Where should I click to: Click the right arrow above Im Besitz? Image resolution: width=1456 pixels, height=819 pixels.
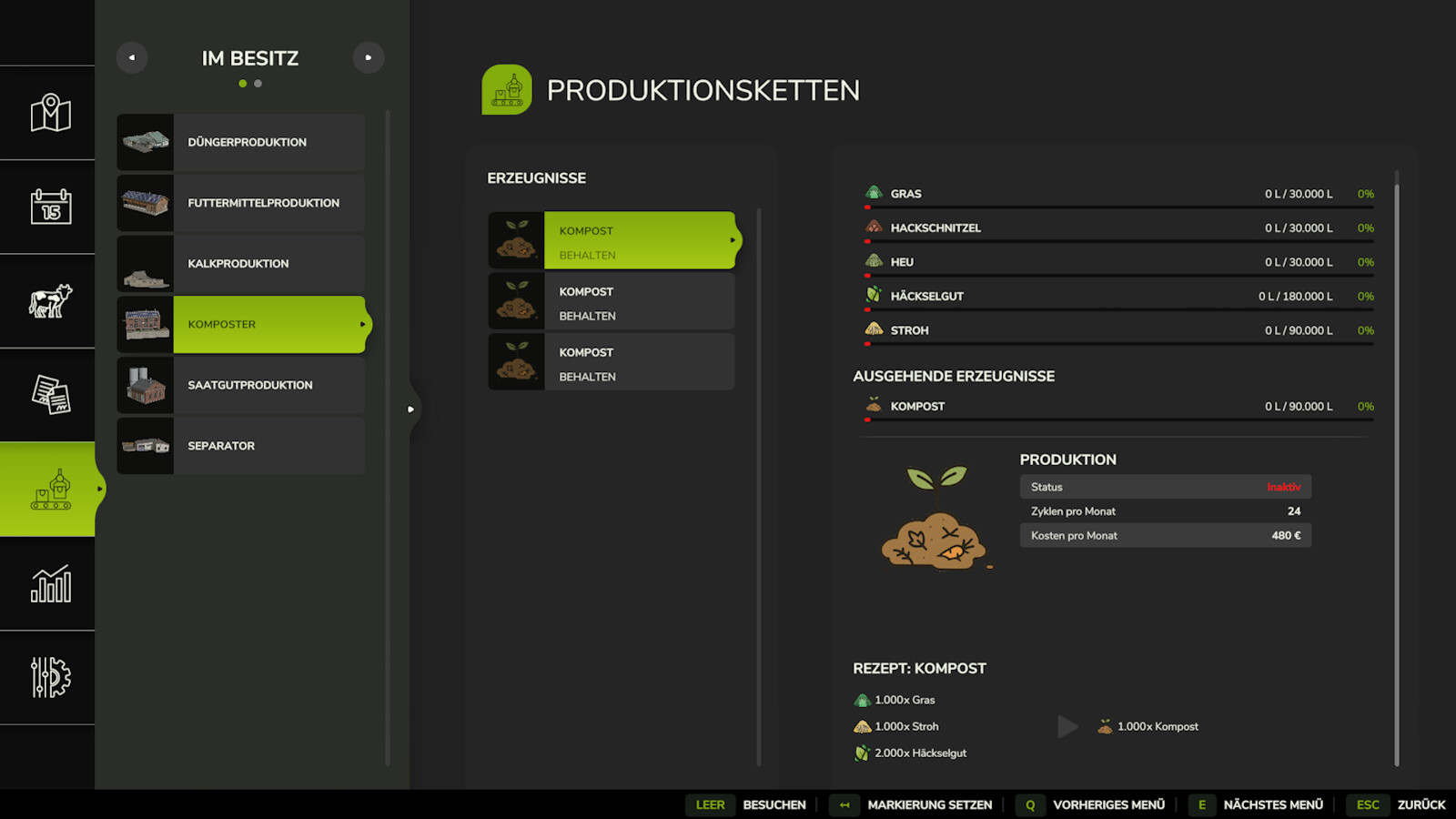pyautogui.click(x=369, y=56)
